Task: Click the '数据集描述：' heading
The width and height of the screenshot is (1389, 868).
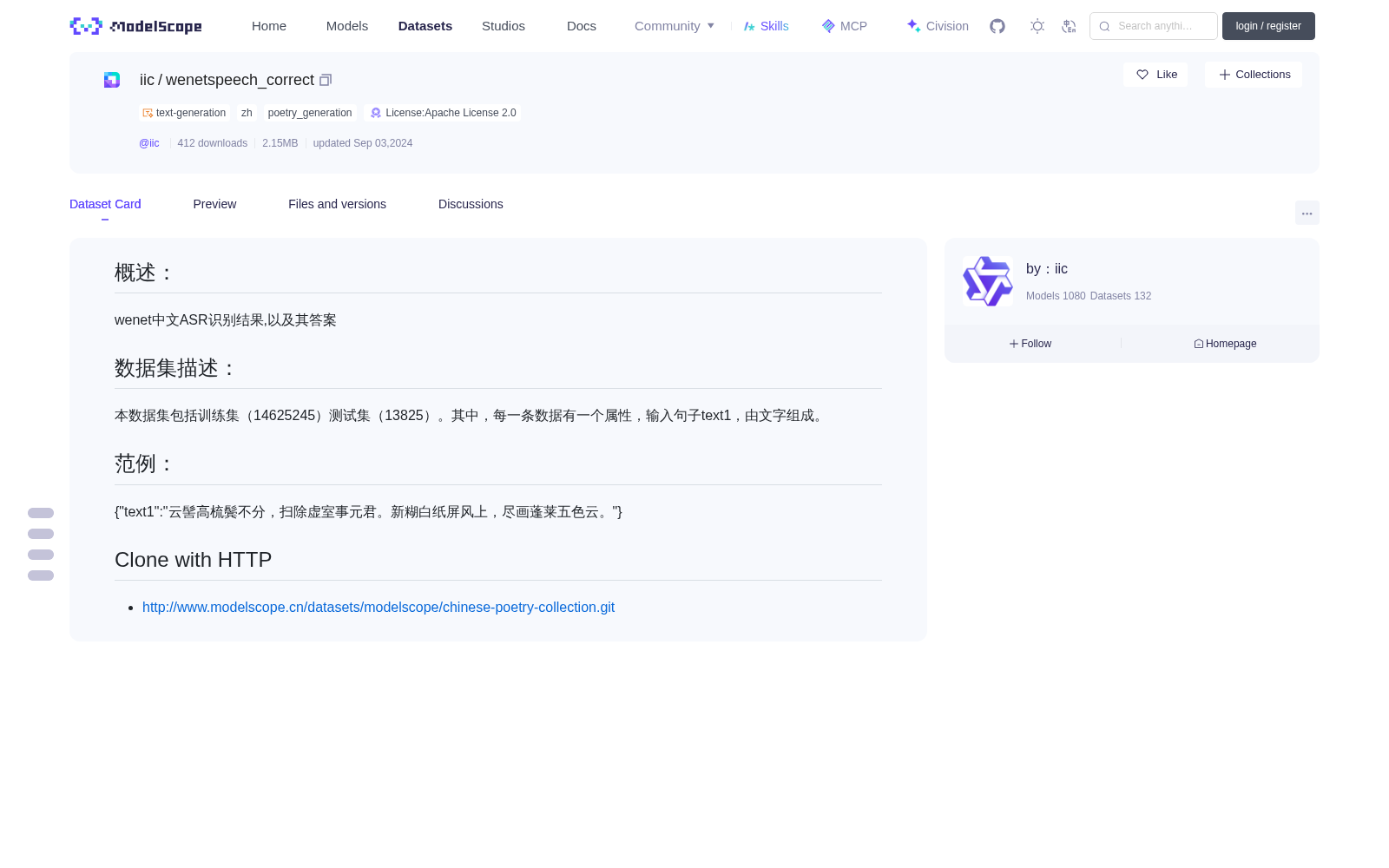Action: 176,368
